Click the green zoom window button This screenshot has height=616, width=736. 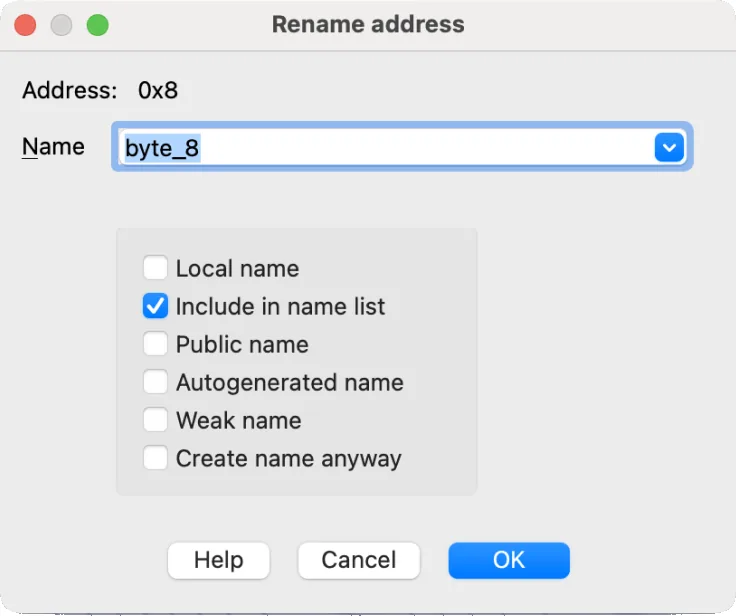tap(98, 25)
